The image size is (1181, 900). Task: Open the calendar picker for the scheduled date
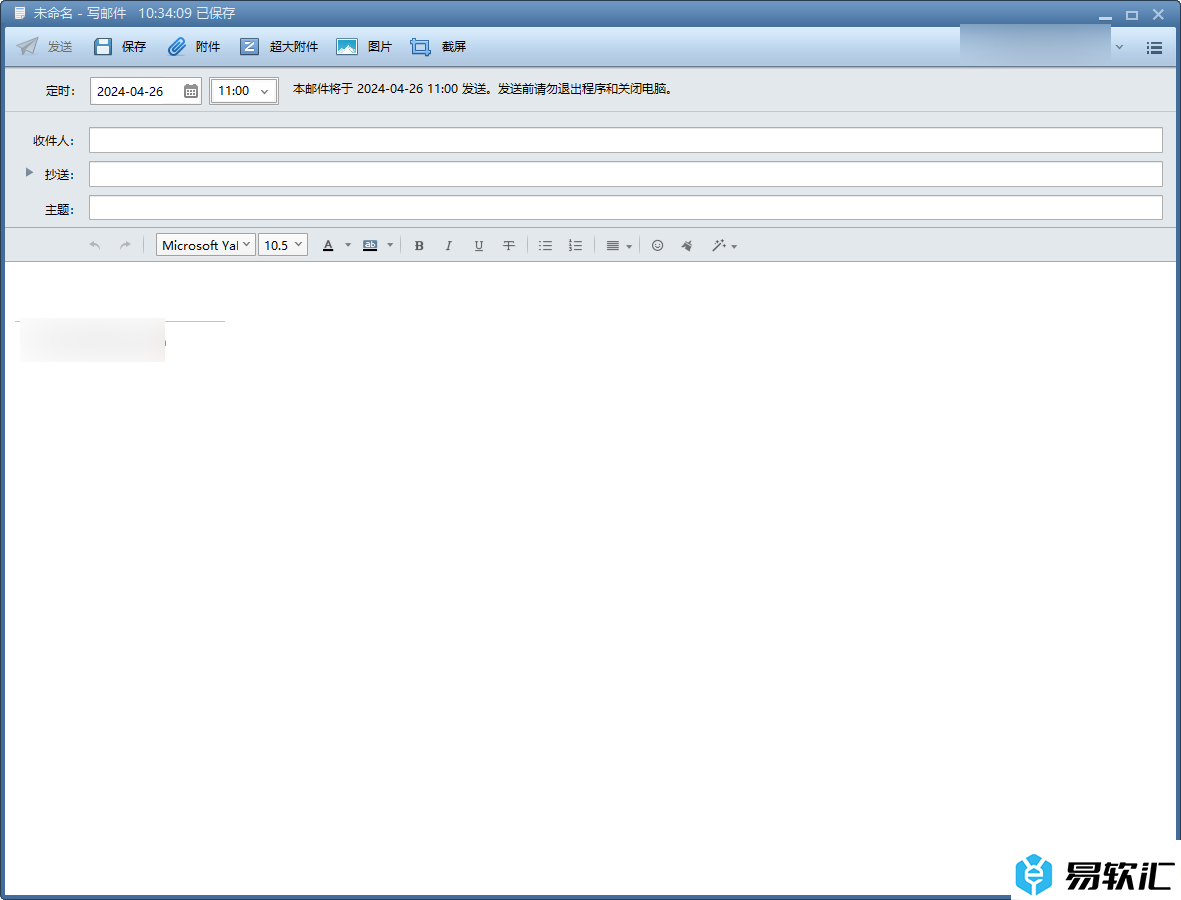click(x=191, y=91)
